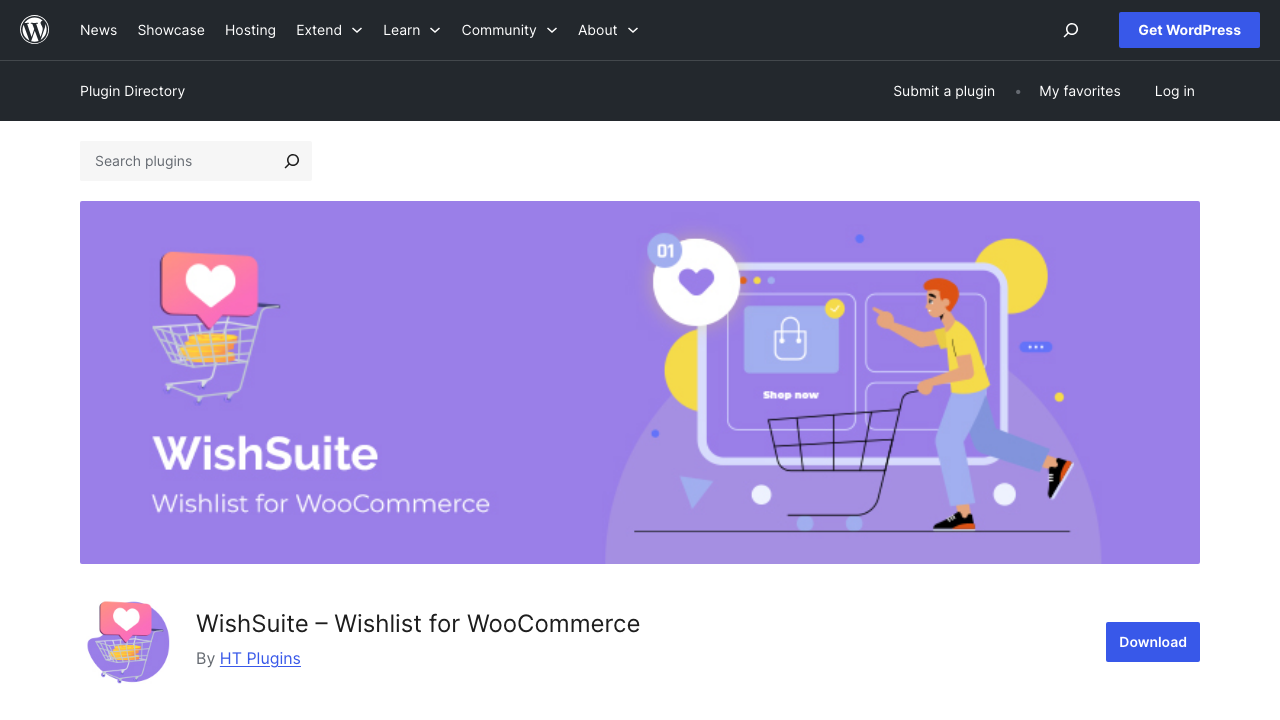
Task: Visit the HT Plugins author link
Action: point(260,658)
